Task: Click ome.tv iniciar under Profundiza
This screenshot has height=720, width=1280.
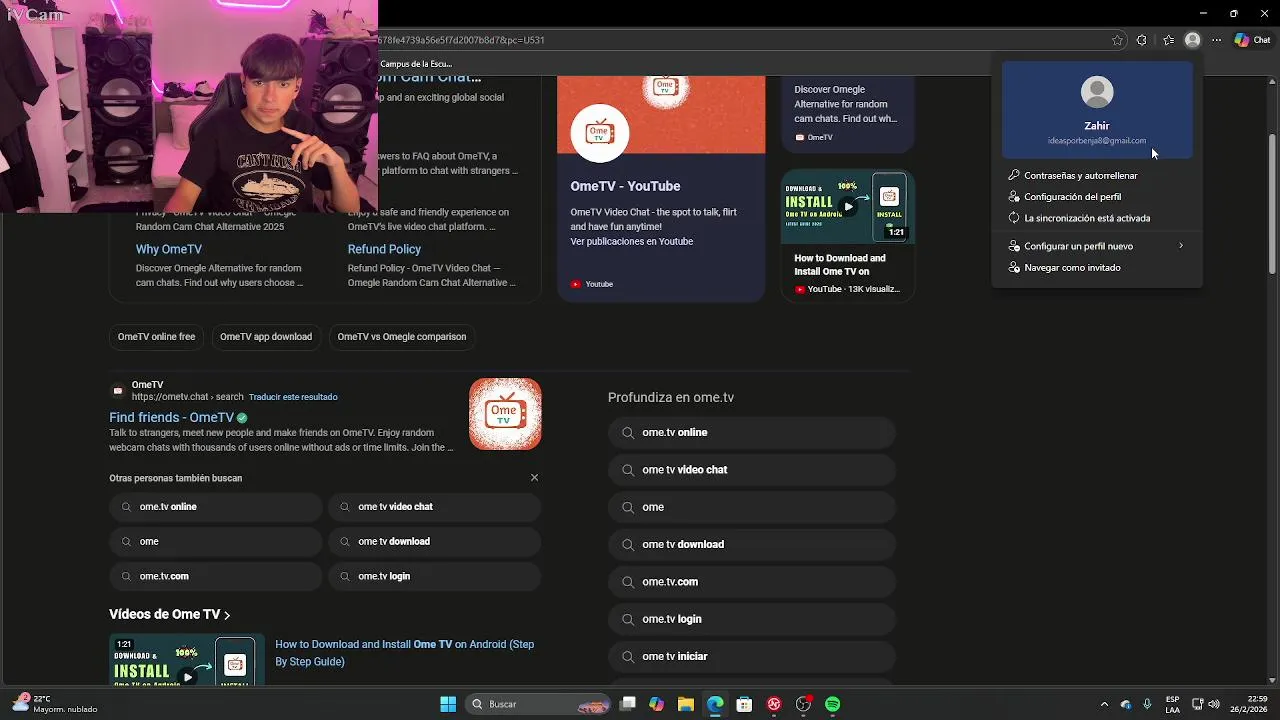Action: click(752, 657)
